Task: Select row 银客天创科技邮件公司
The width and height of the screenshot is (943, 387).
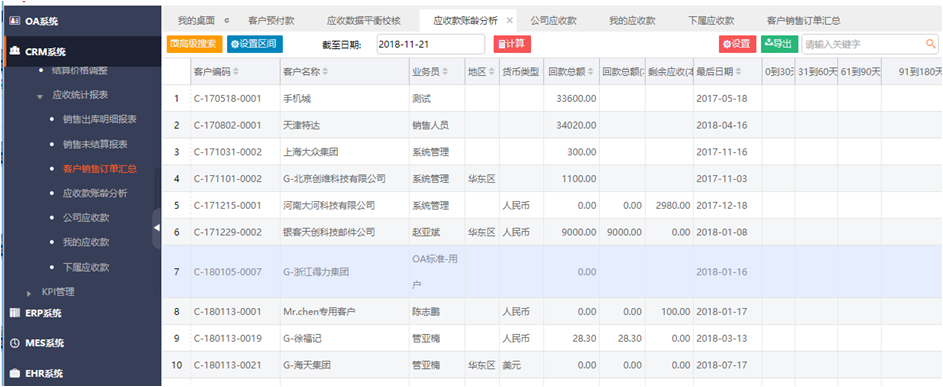Action: (552, 232)
